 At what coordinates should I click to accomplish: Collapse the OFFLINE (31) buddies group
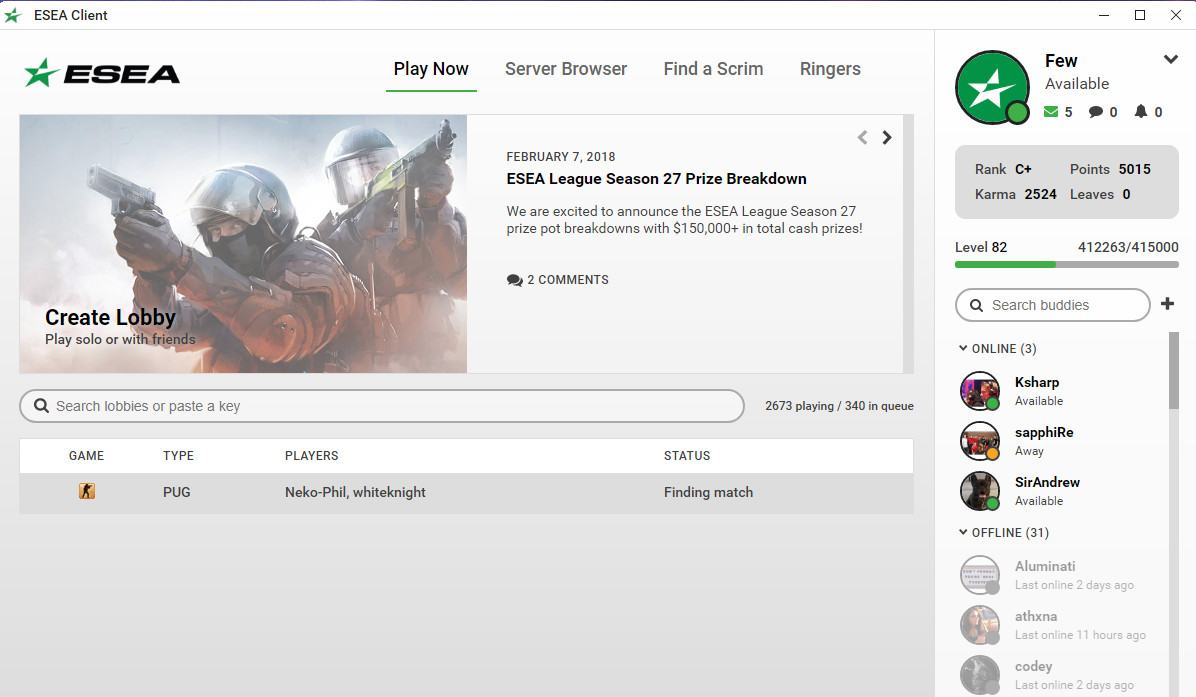963,533
